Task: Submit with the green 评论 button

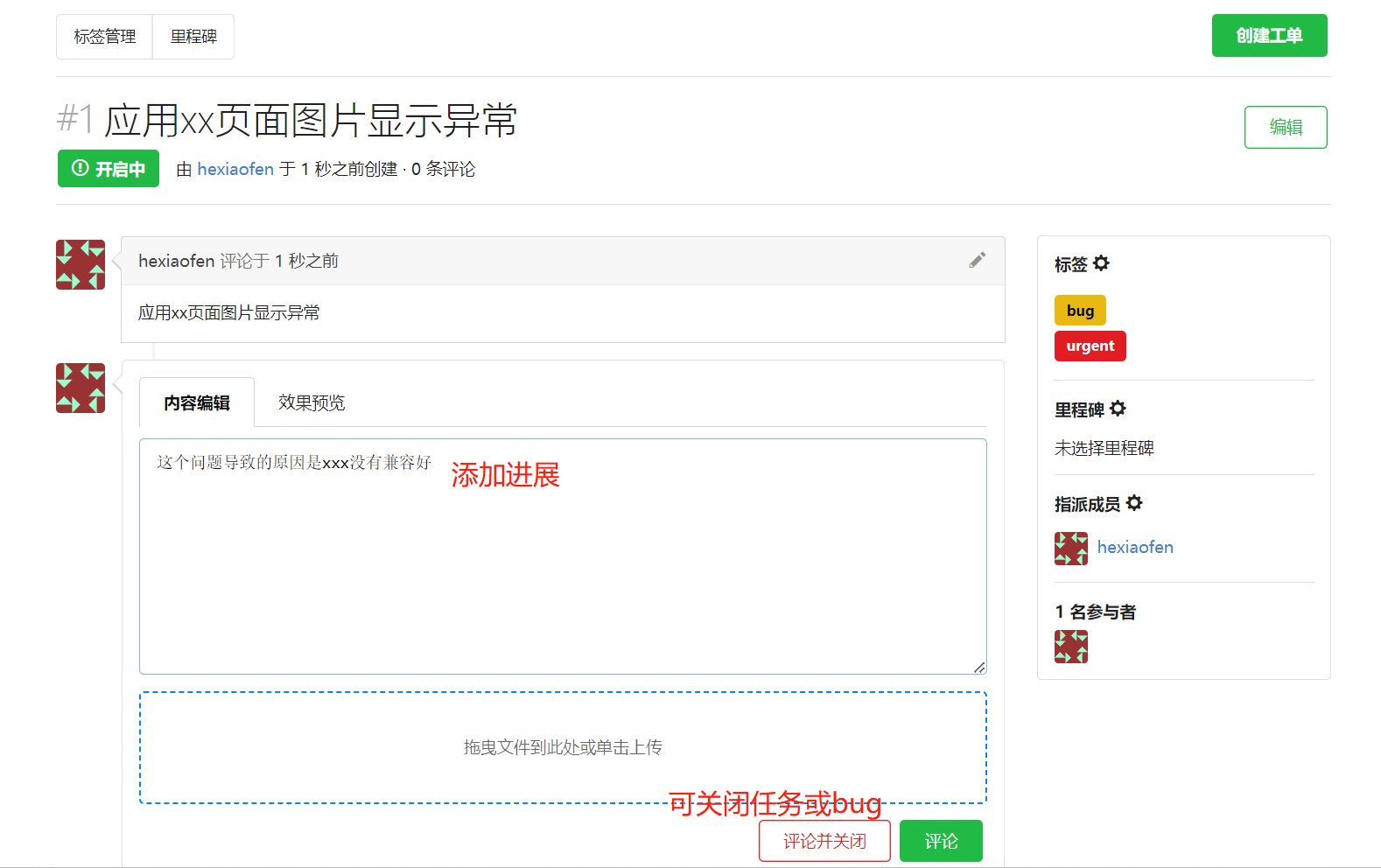Action: pyautogui.click(x=941, y=841)
